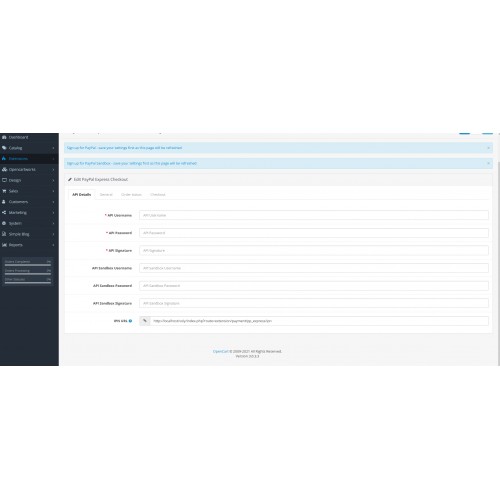Switch to the General tab
This screenshot has height=500, width=500.
tap(106, 194)
